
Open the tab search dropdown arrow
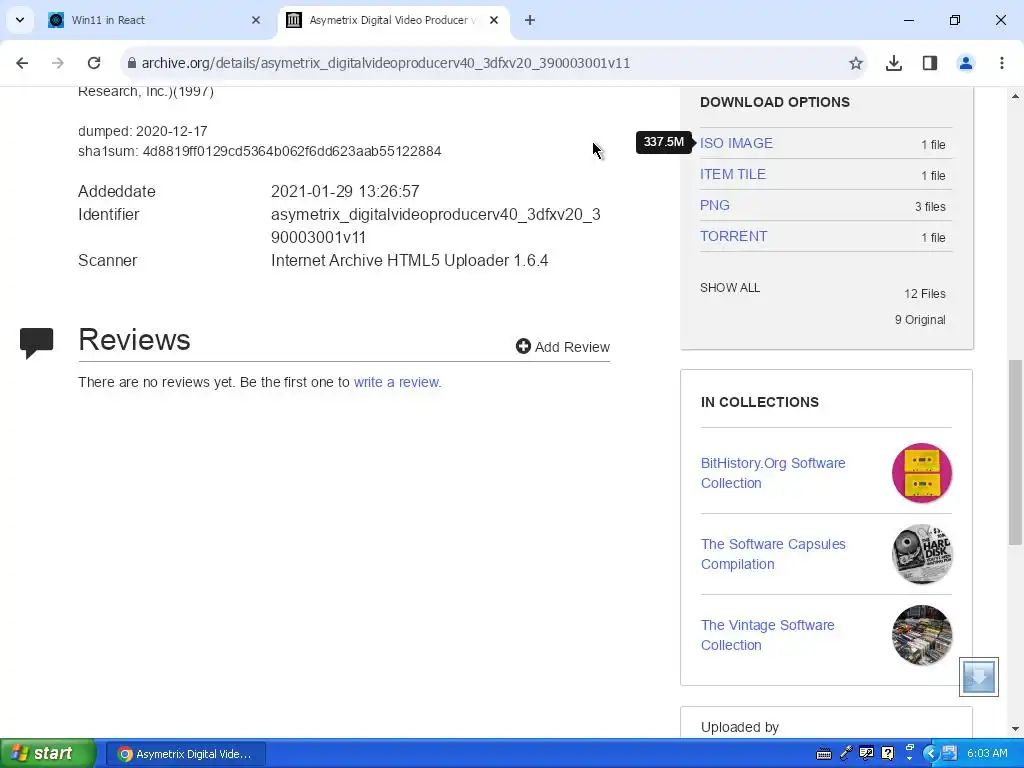tap(20, 20)
